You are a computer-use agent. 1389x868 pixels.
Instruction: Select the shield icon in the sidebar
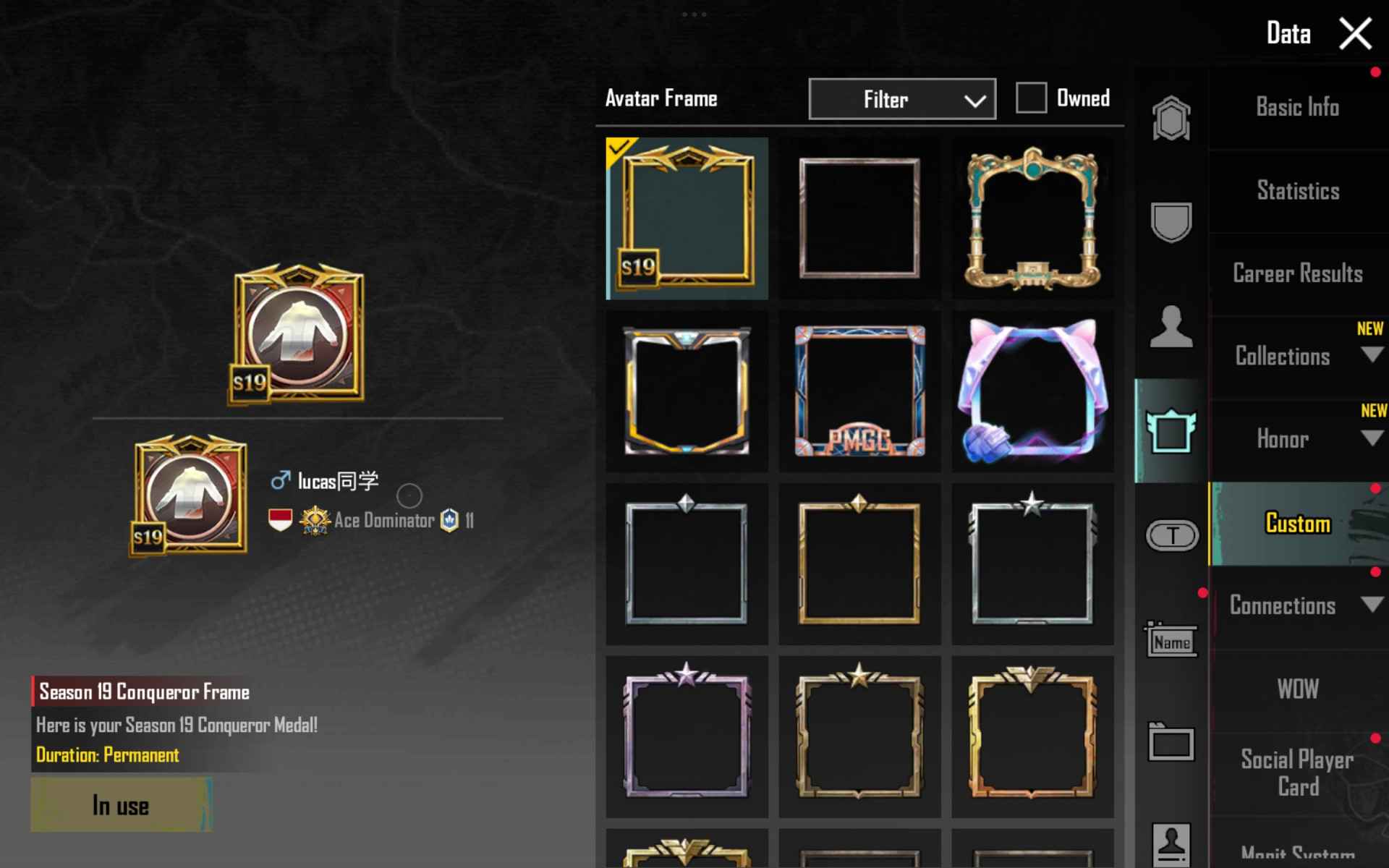click(1171, 222)
